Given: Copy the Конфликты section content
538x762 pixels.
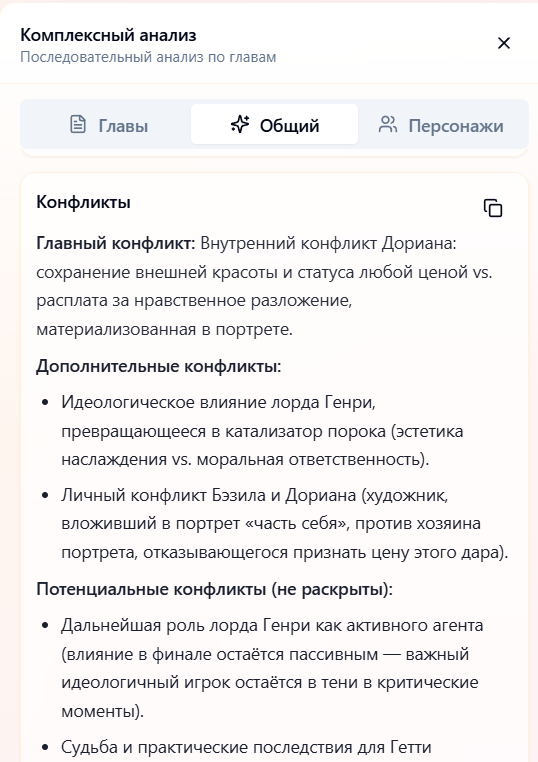Looking at the screenshot, I should 493,208.
